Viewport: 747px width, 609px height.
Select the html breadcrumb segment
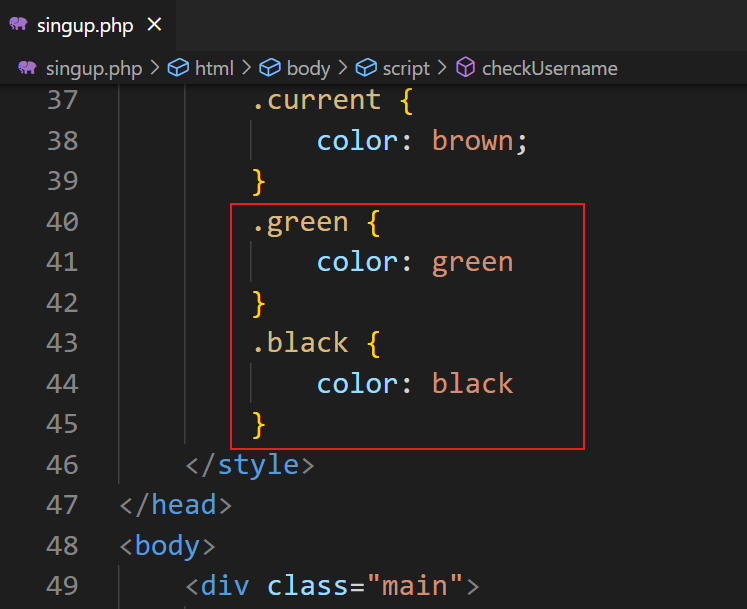214,68
